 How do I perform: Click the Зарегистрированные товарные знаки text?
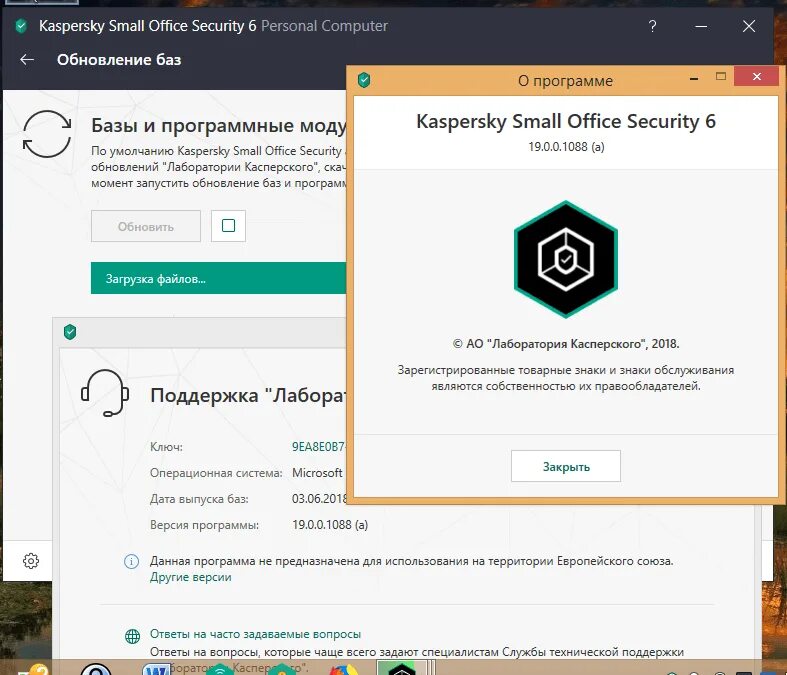pos(566,378)
